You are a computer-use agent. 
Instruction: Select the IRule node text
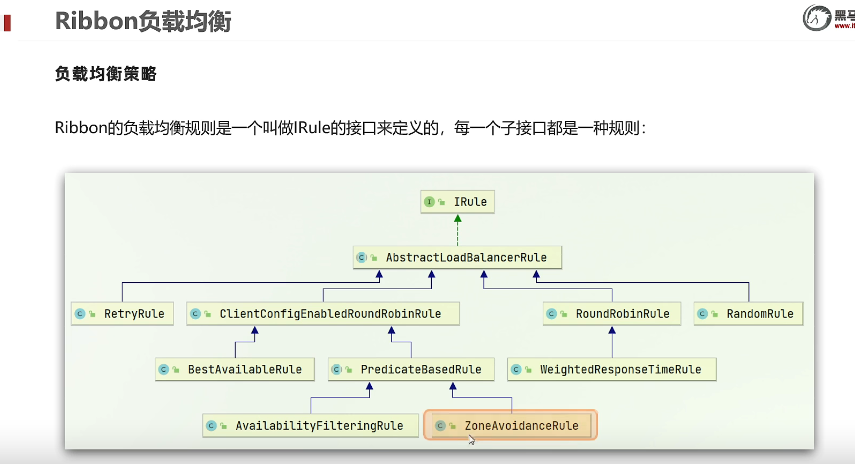pos(470,202)
